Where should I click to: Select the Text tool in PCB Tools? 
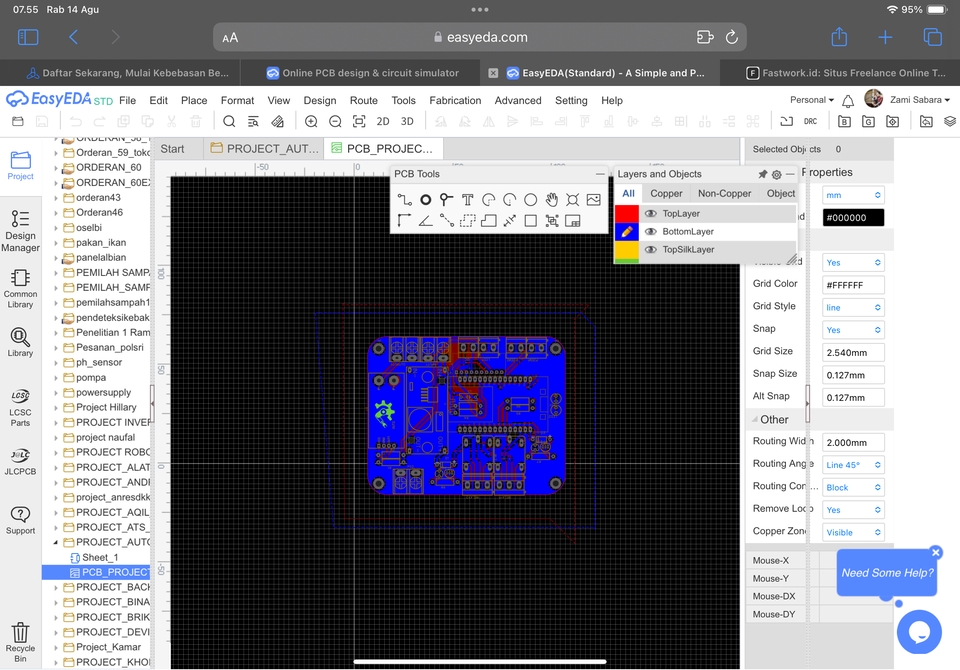(x=468, y=199)
